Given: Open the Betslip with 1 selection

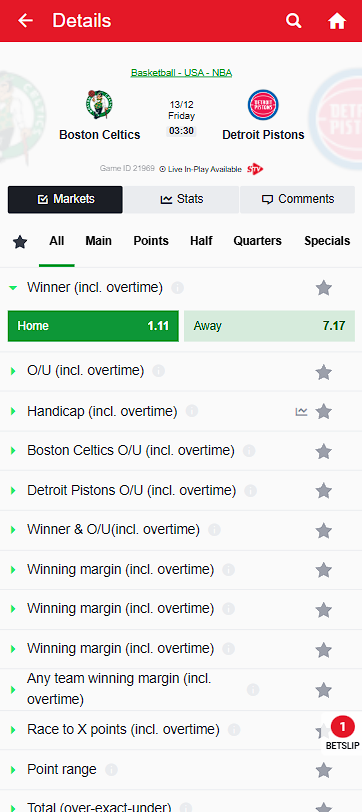Looking at the screenshot, I should (342, 733).
